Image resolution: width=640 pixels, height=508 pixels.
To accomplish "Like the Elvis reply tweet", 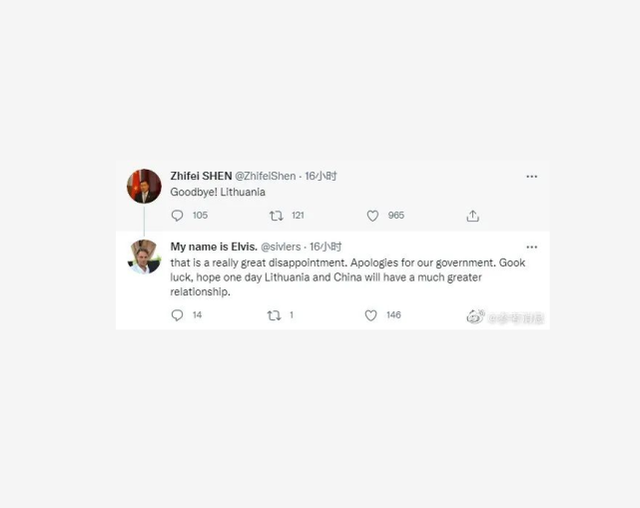I will coord(371,315).
